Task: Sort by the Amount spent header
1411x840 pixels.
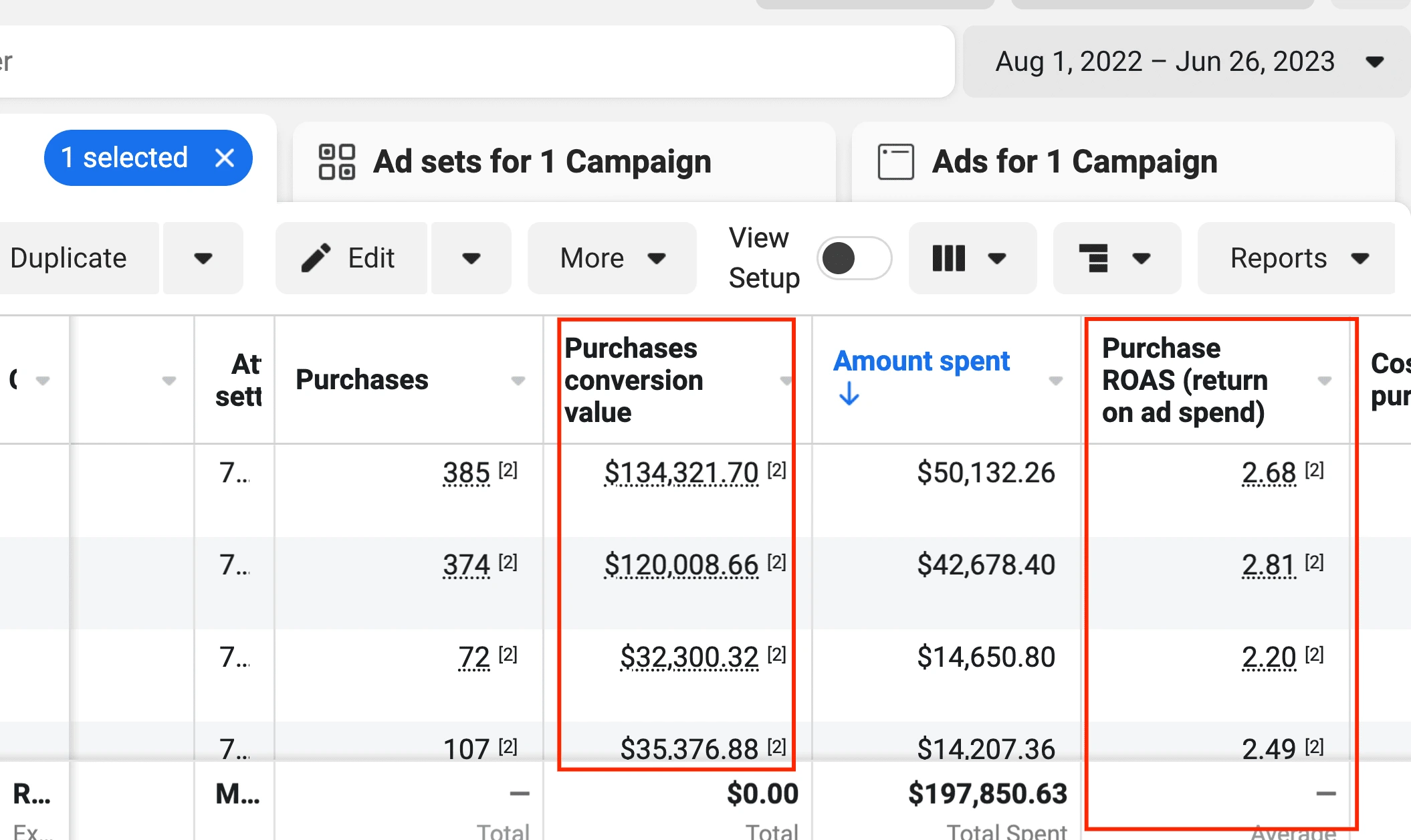Action: 921,361
